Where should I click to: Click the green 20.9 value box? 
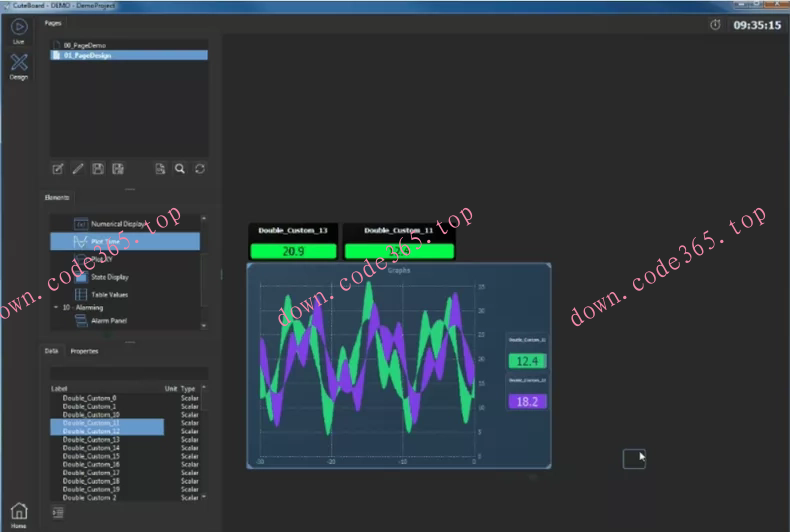pos(293,251)
